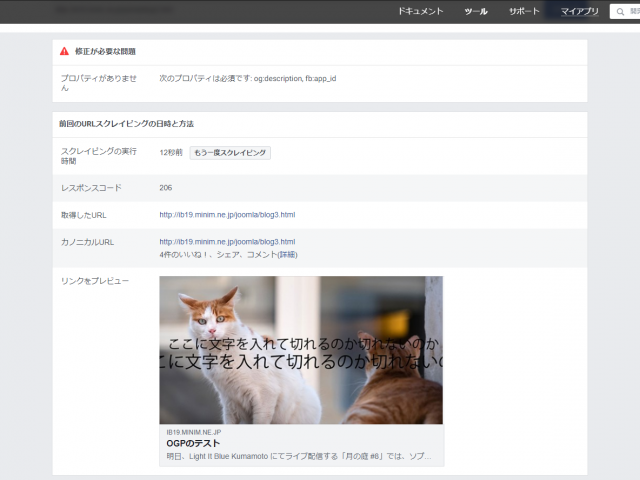
Task: Open the 取得したURL link
Action: pos(227,215)
